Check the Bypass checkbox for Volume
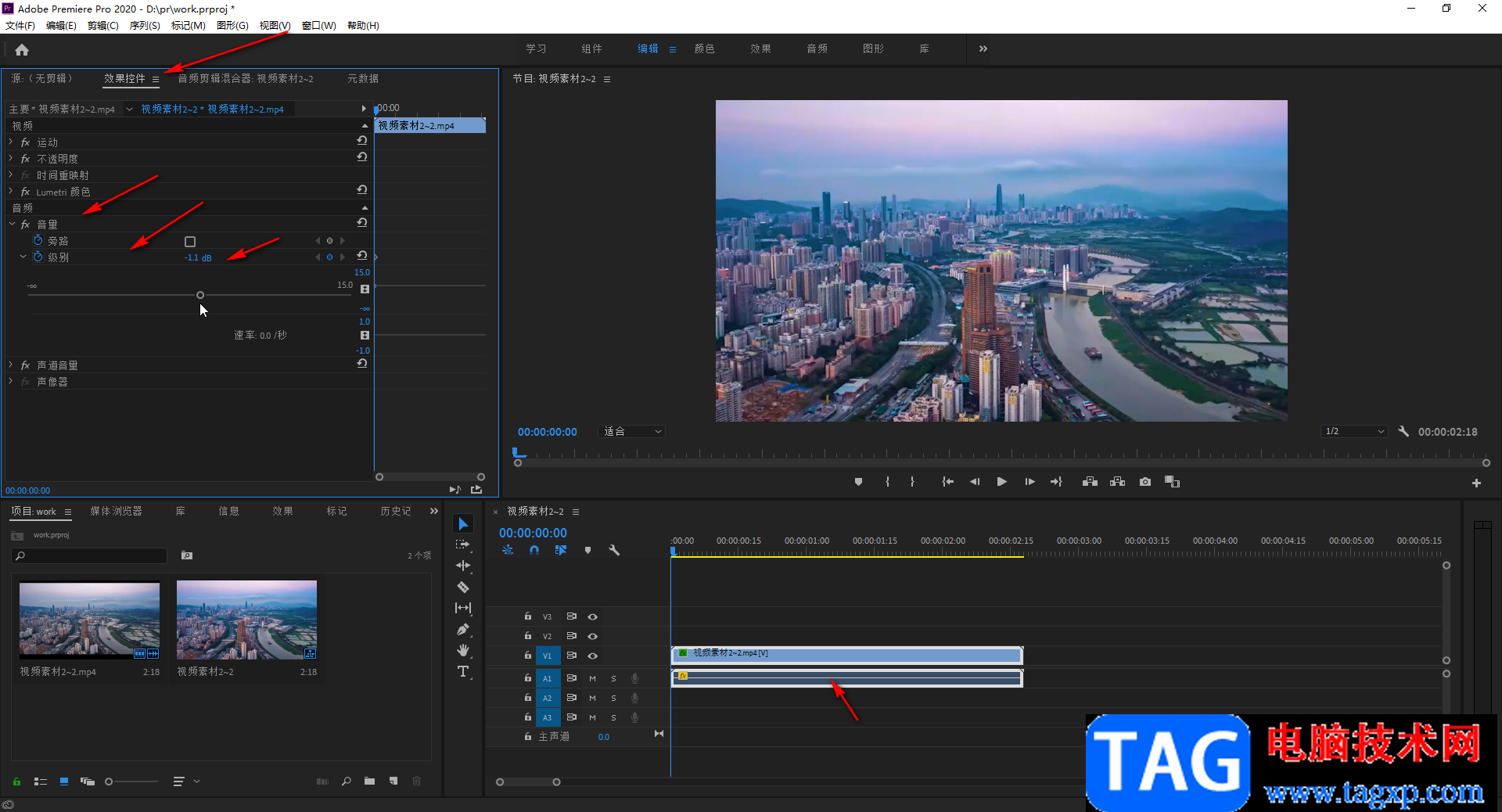The image size is (1502, 812). coord(190,242)
